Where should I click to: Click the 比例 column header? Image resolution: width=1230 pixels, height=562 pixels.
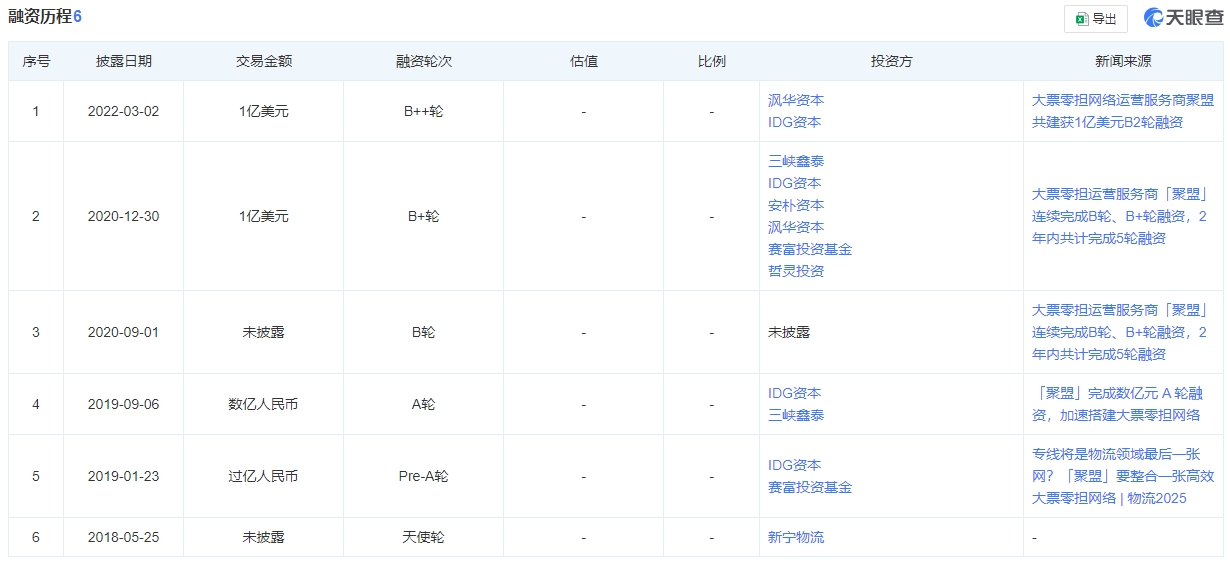(712, 61)
